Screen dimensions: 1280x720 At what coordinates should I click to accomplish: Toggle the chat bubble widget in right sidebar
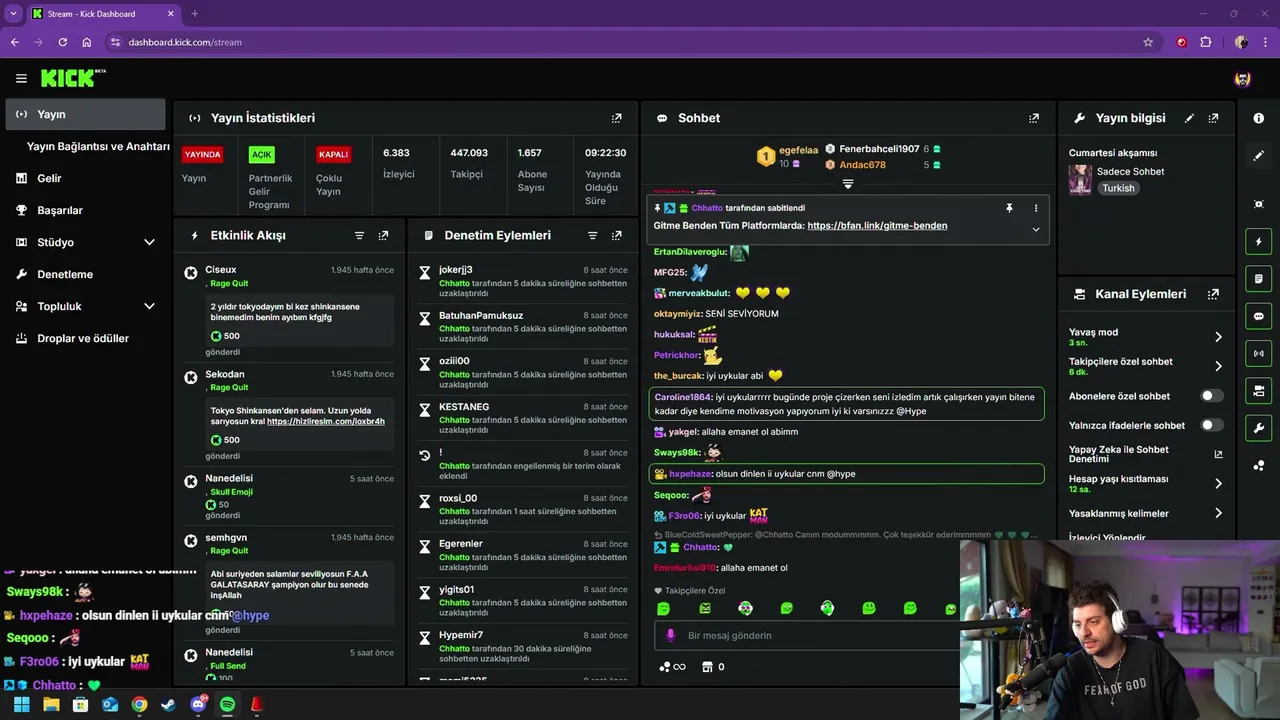click(x=1258, y=316)
